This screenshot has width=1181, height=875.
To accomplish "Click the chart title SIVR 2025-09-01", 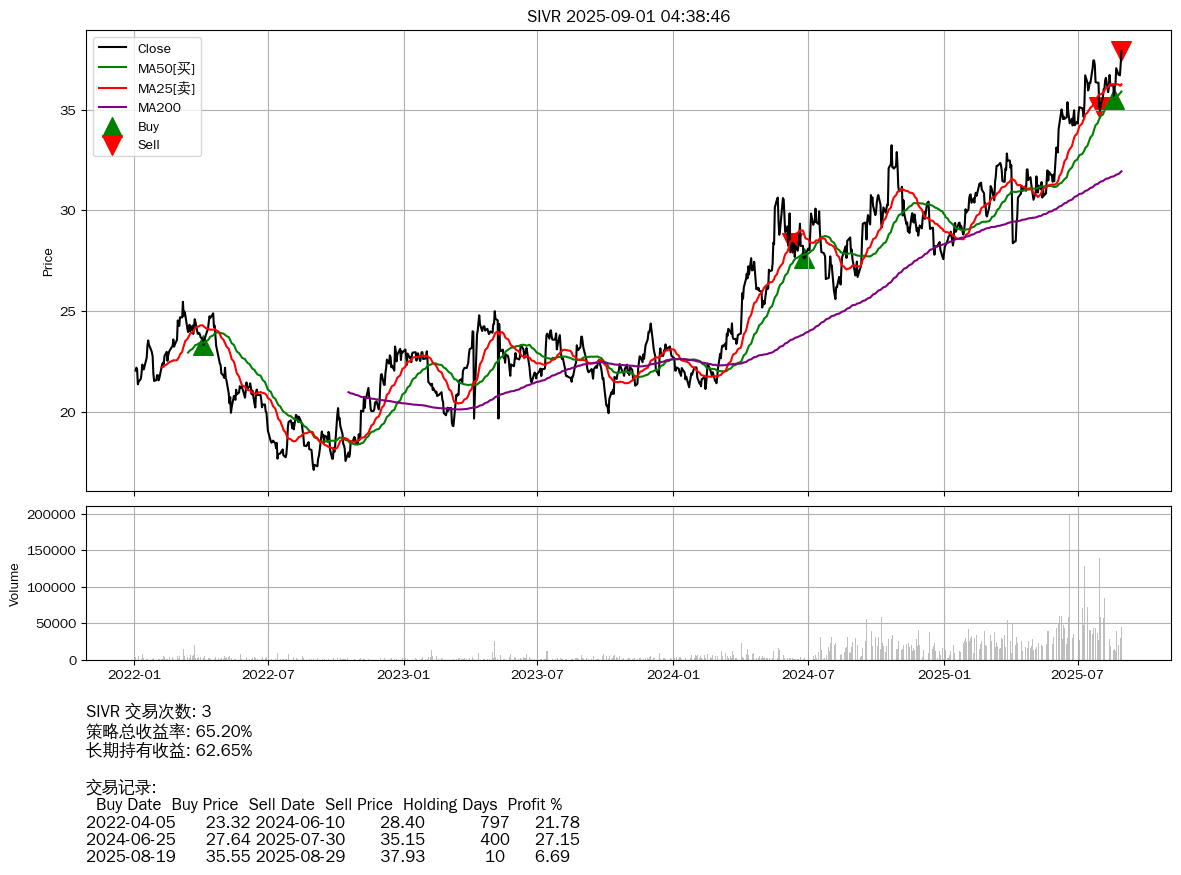I will pyautogui.click(x=628, y=16).
